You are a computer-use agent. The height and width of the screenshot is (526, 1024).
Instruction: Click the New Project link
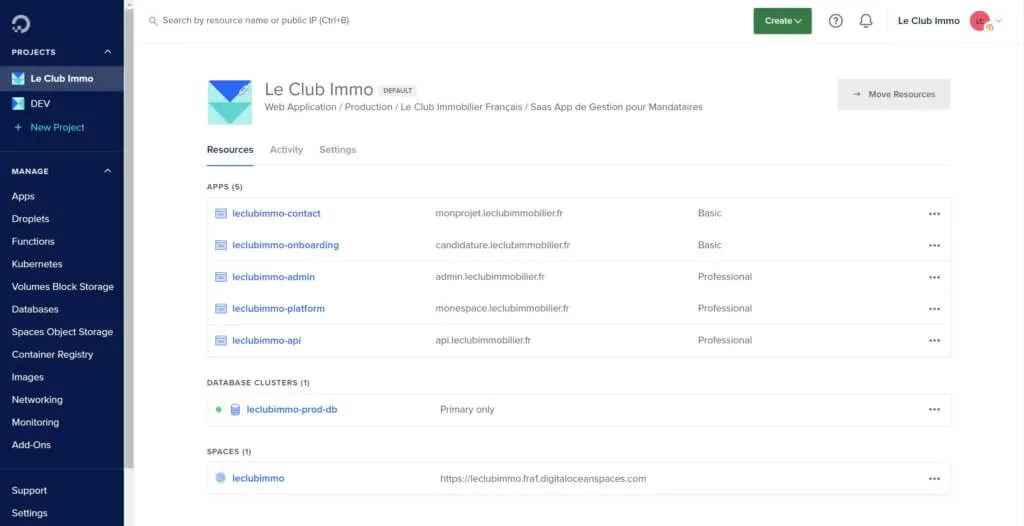point(57,127)
